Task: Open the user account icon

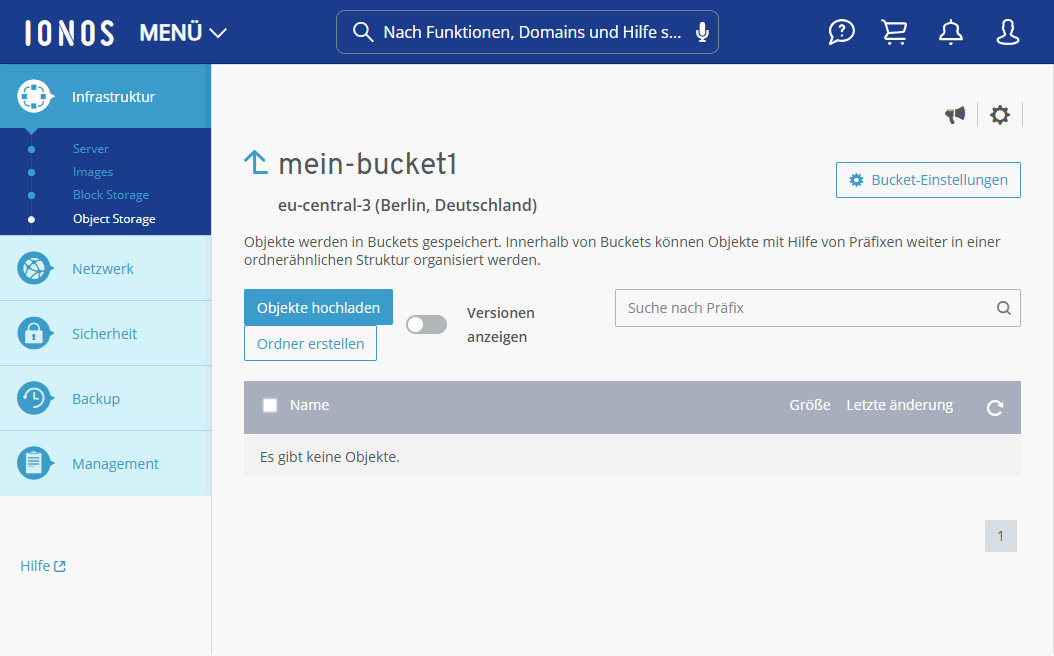Action: [1007, 31]
